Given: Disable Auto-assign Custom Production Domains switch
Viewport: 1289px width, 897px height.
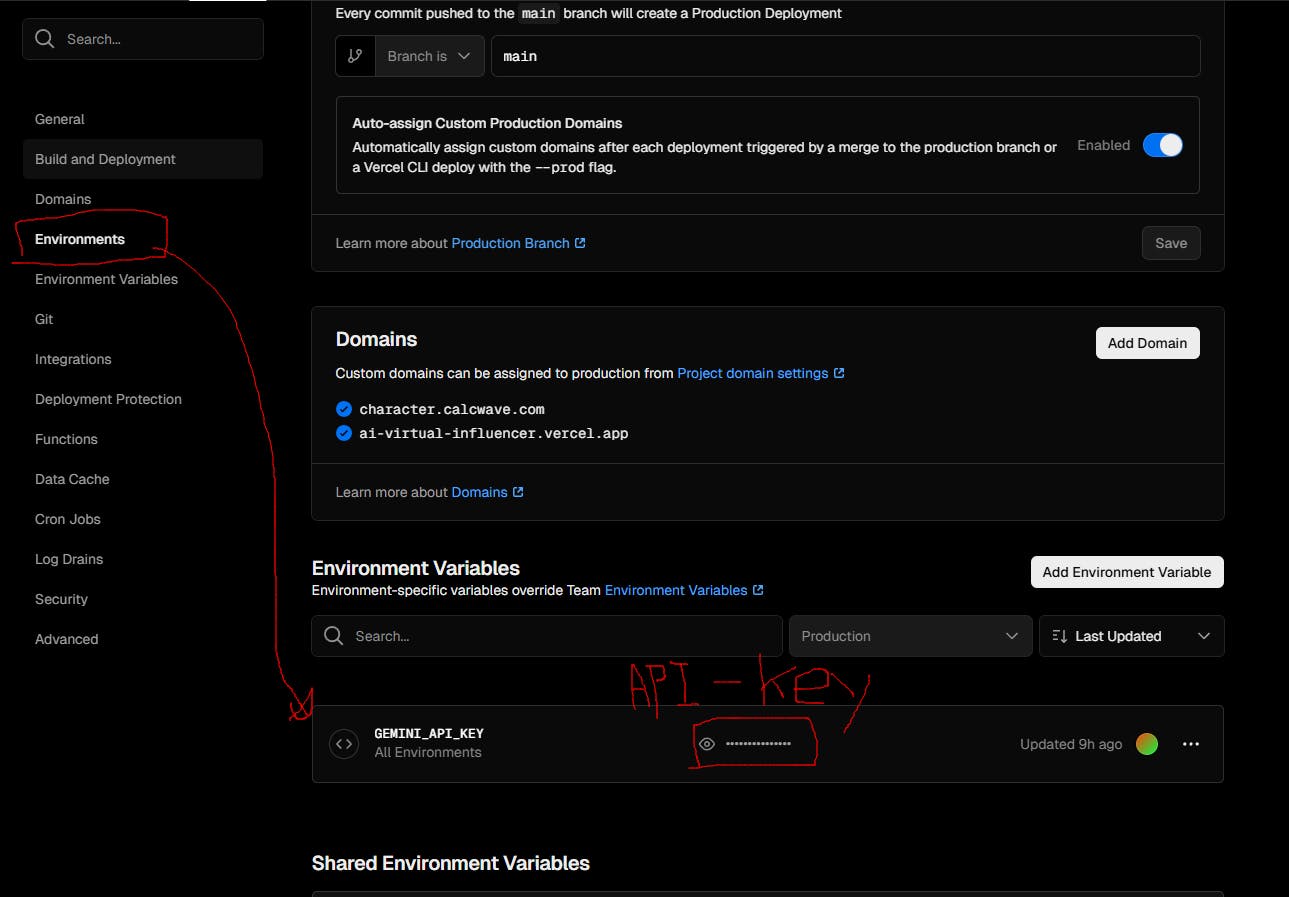Looking at the screenshot, I should pos(1163,145).
